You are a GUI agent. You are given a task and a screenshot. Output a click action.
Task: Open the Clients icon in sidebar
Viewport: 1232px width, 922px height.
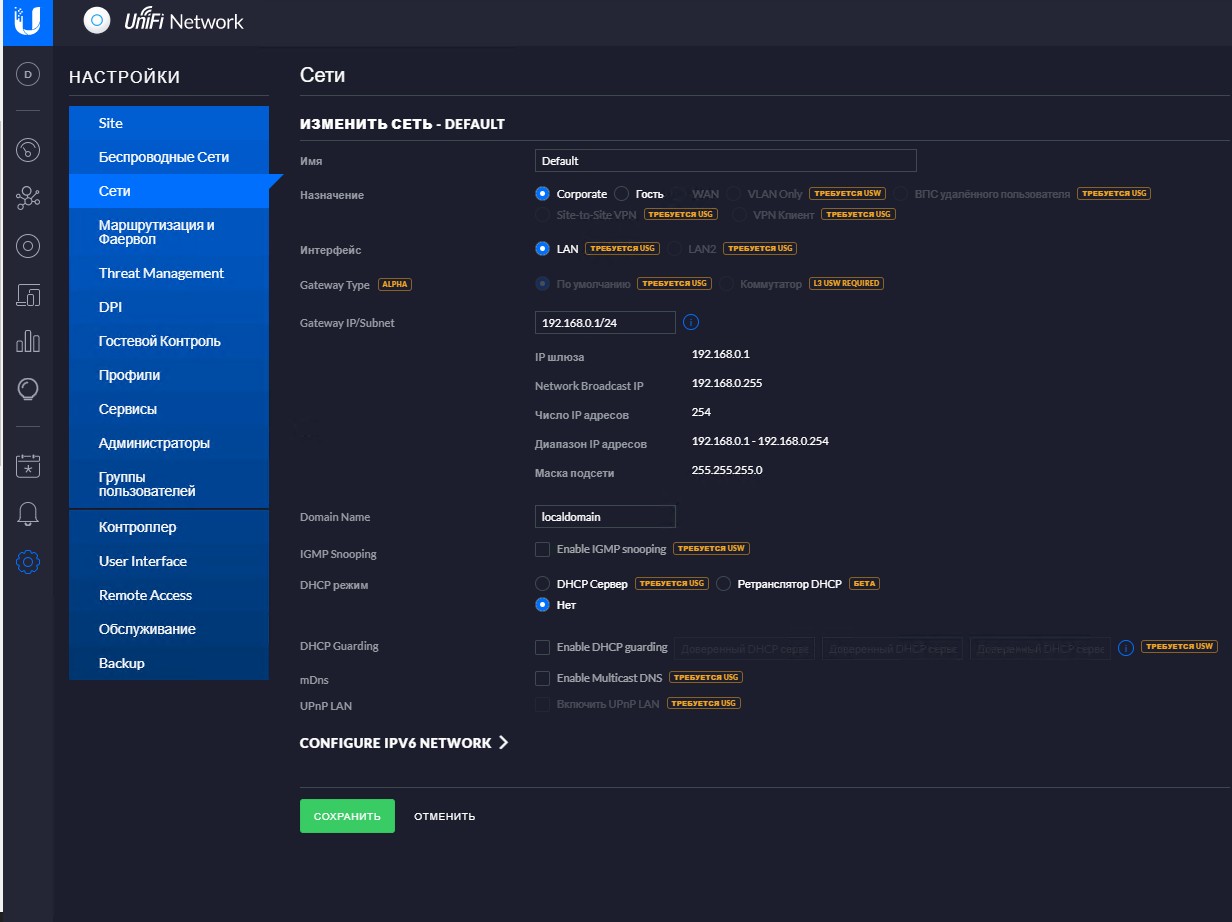(x=28, y=294)
